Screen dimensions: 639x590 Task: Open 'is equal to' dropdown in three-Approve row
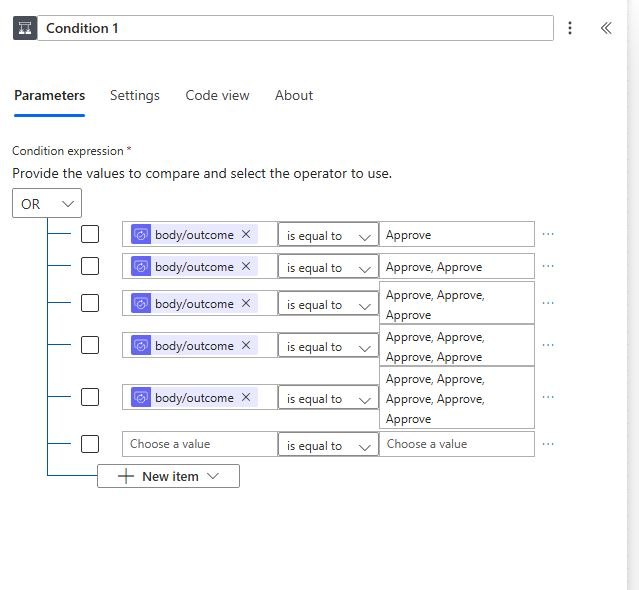pos(328,304)
